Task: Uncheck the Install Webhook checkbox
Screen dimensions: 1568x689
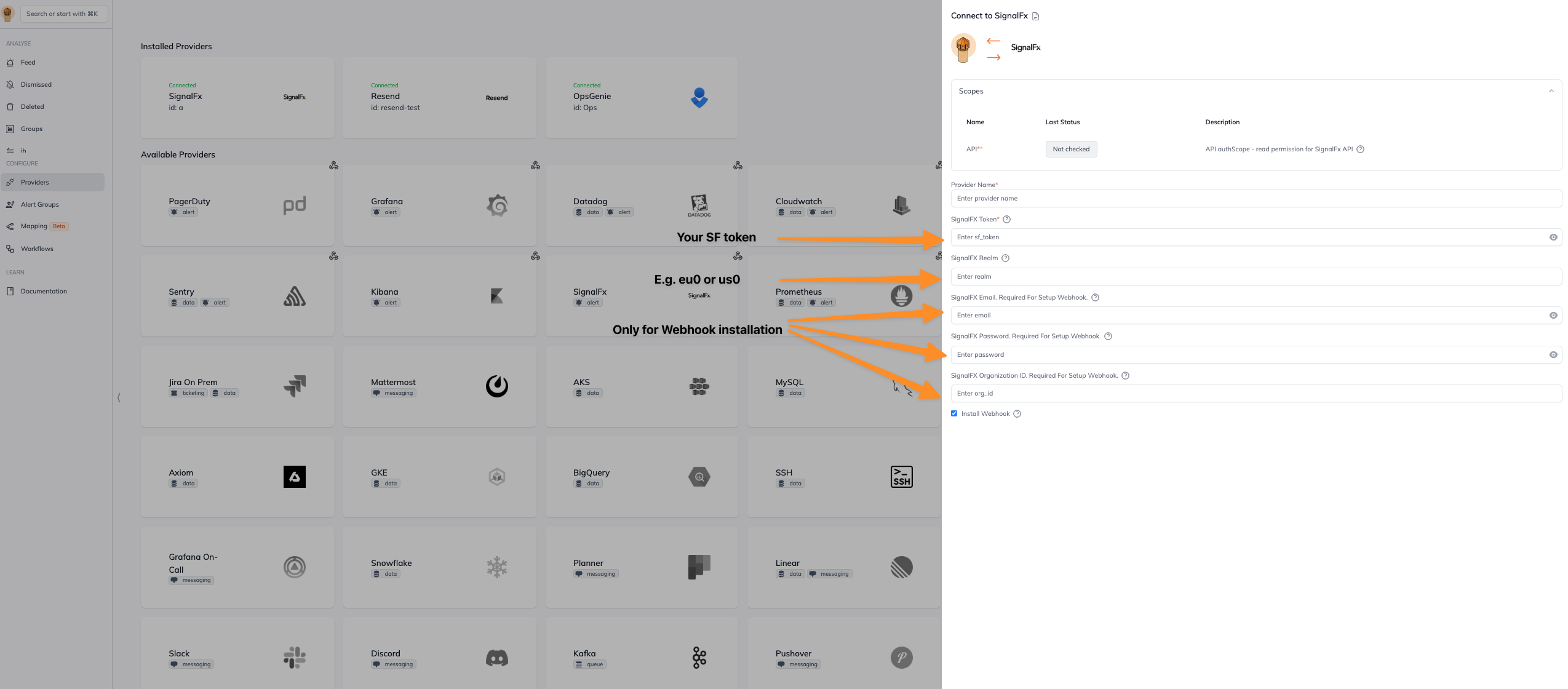Action: (x=954, y=413)
